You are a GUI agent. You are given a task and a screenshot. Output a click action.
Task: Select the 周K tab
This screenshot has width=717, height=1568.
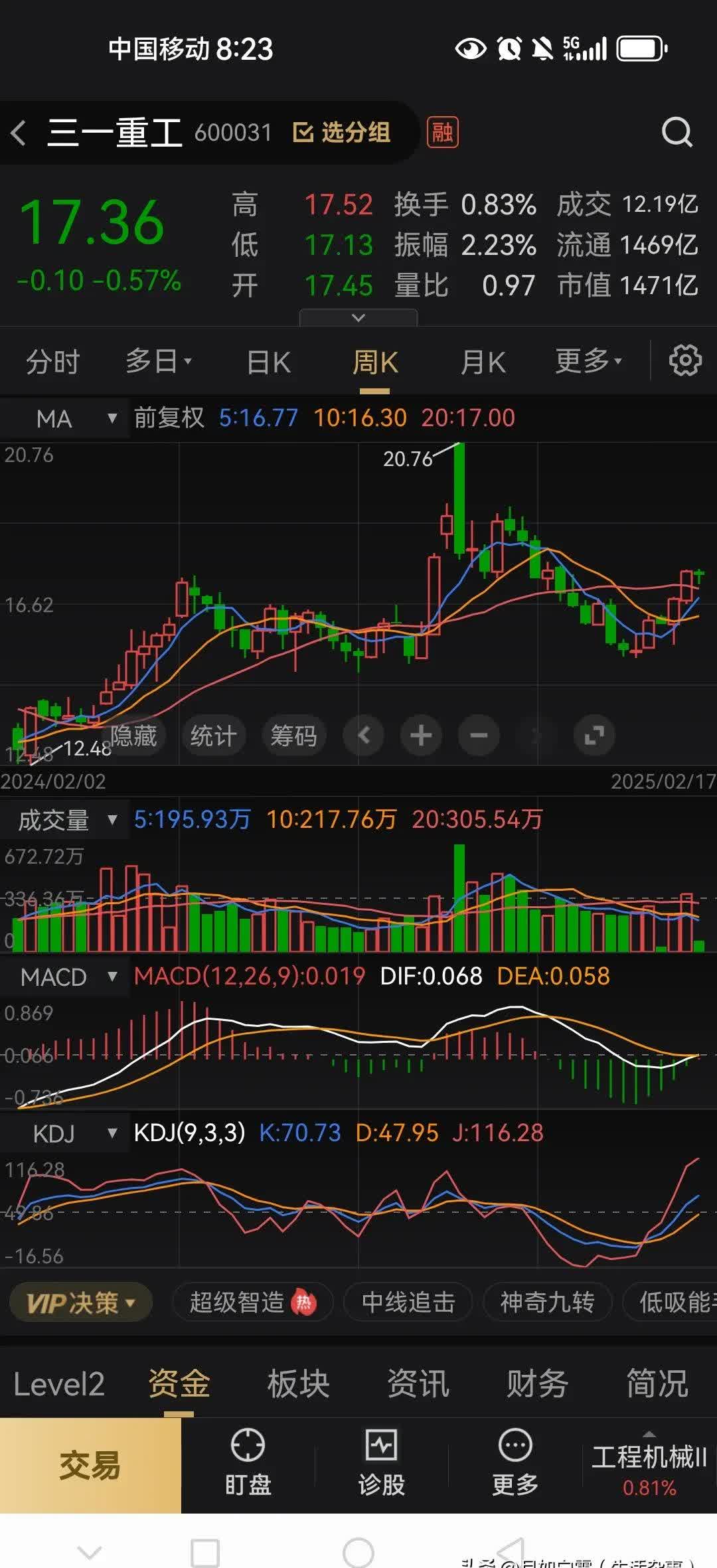click(x=375, y=362)
